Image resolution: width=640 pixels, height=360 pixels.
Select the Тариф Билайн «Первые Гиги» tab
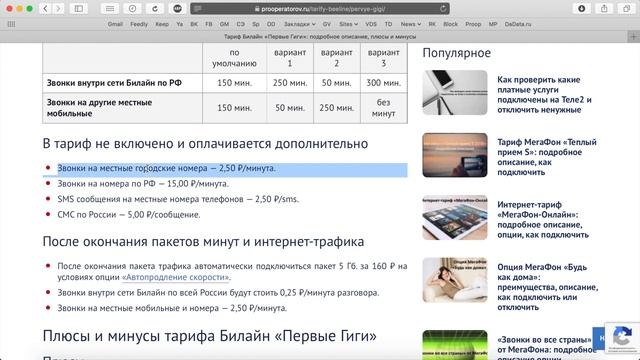coord(320,37)
